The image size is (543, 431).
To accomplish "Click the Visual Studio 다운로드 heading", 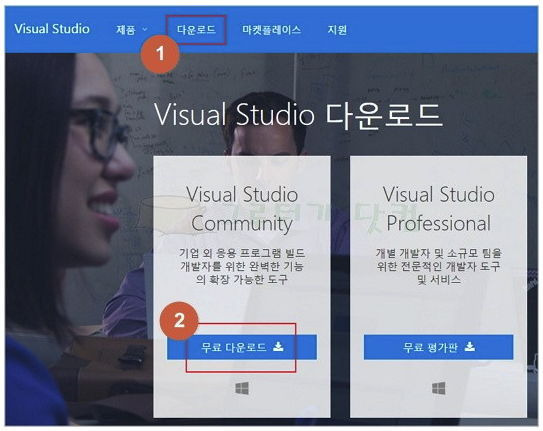I will pyautogui.click(x=298, y=115).
